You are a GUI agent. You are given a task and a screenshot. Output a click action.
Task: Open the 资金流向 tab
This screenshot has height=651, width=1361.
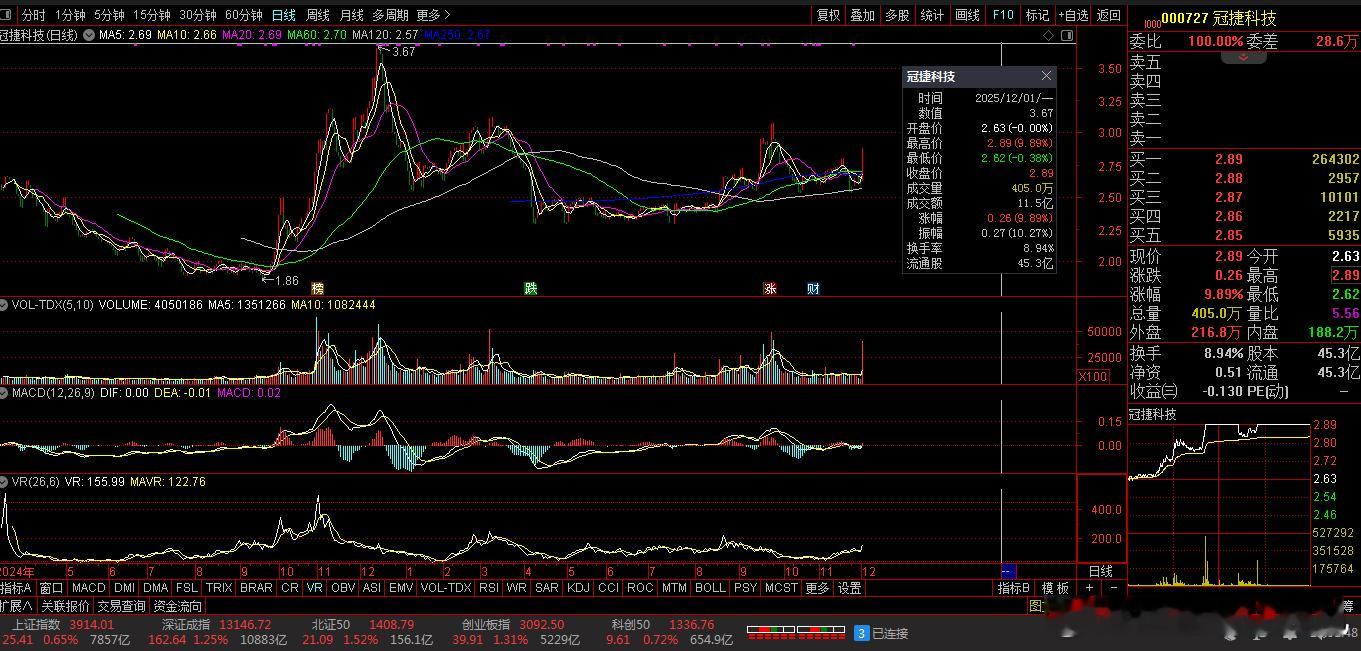click(177, 606)
